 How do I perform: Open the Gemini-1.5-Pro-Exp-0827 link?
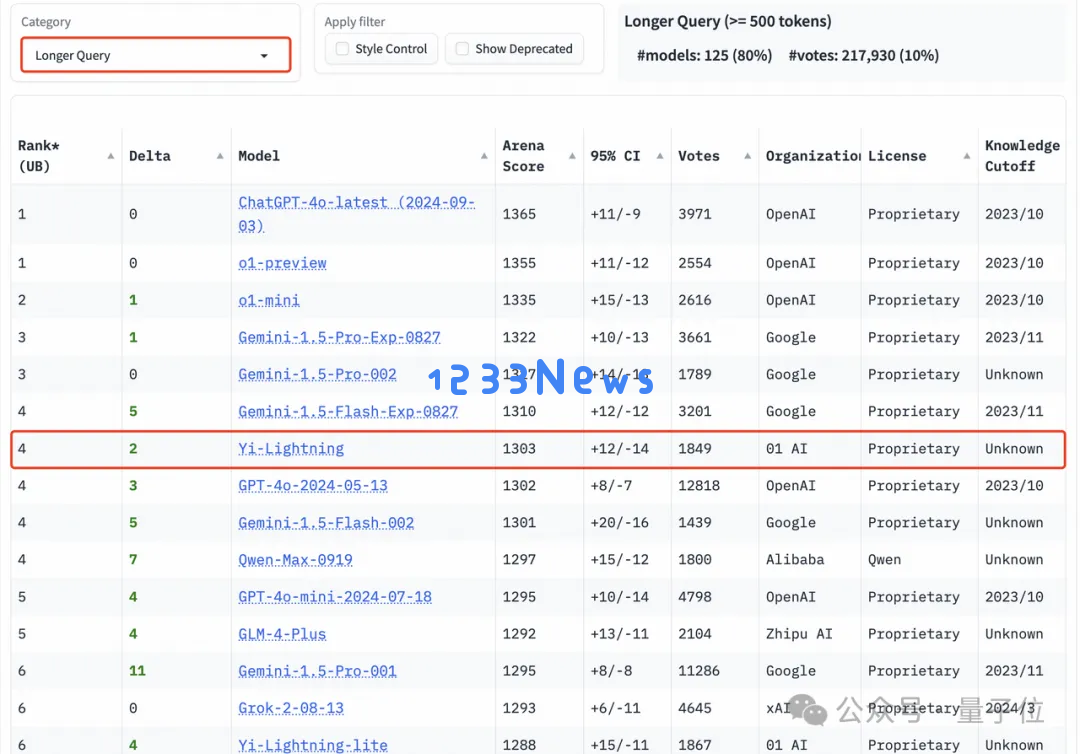point(339,337)
